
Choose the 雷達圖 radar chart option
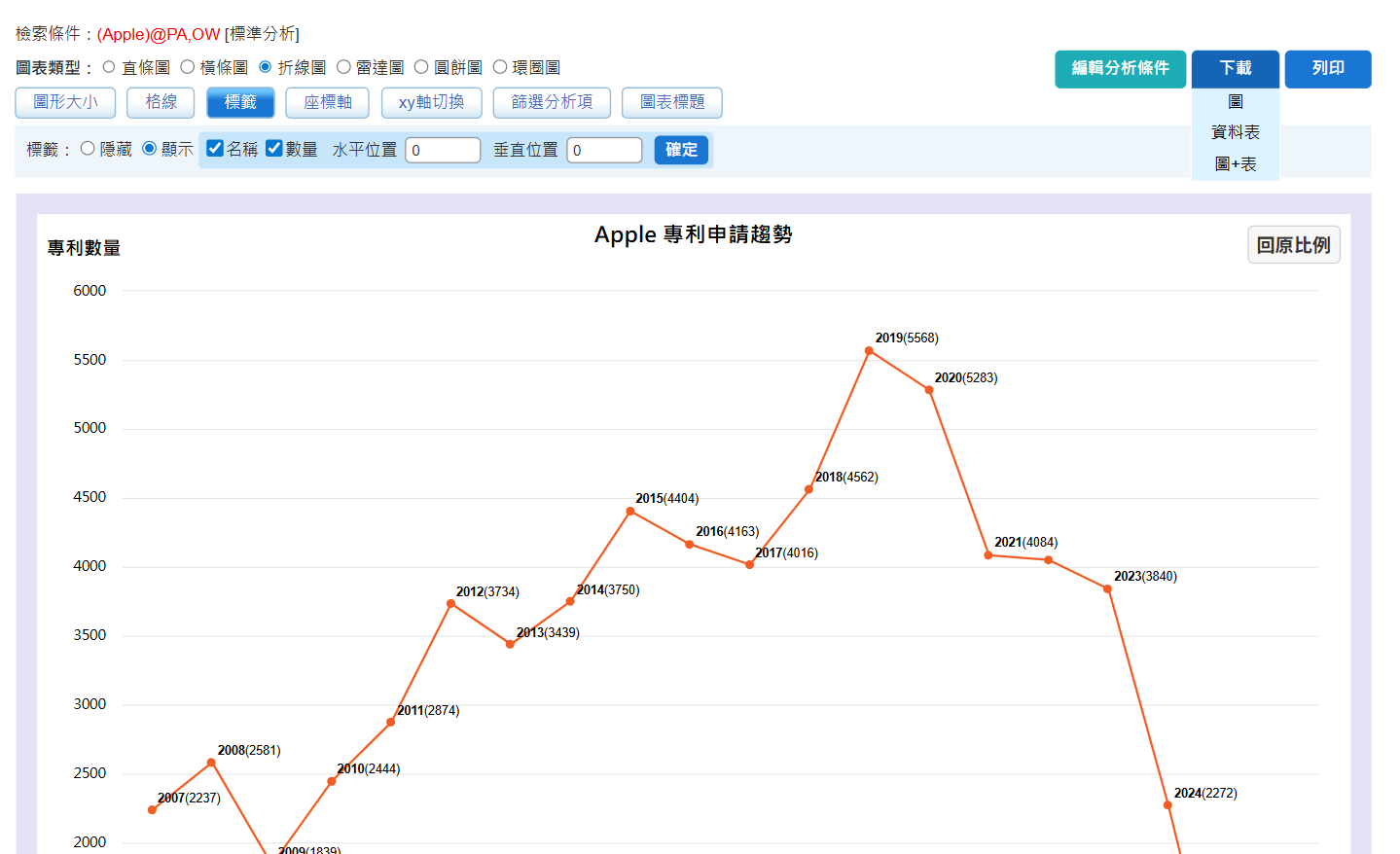click(x=343, y=67)
